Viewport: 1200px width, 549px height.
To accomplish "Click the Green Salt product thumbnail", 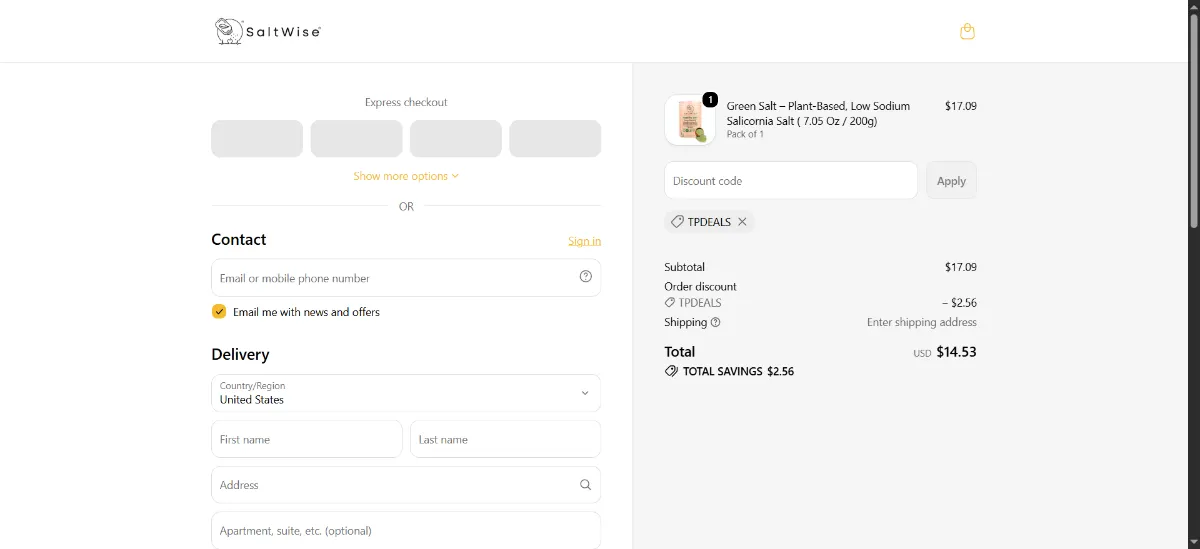I will click(x=690, y=120).
